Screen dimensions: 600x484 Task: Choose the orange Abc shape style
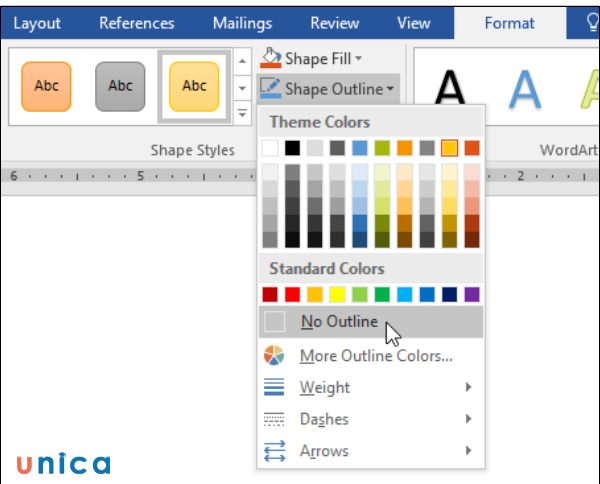[47, 86]
